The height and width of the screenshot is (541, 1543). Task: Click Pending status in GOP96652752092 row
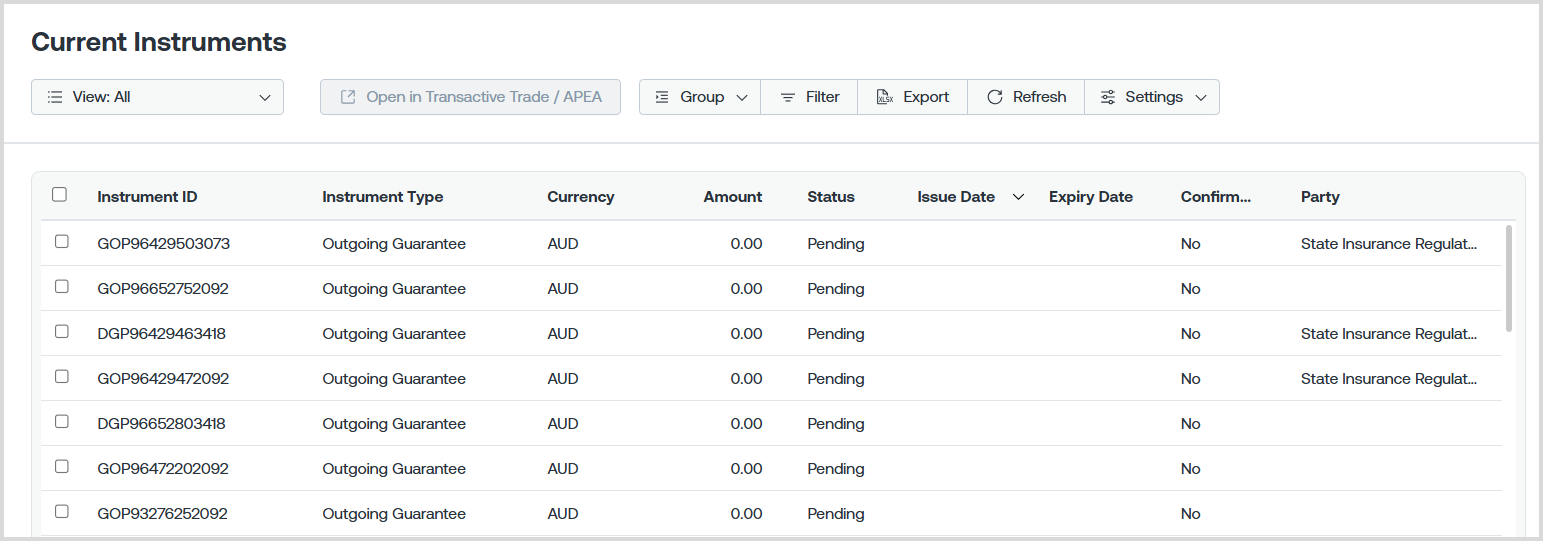836,289
